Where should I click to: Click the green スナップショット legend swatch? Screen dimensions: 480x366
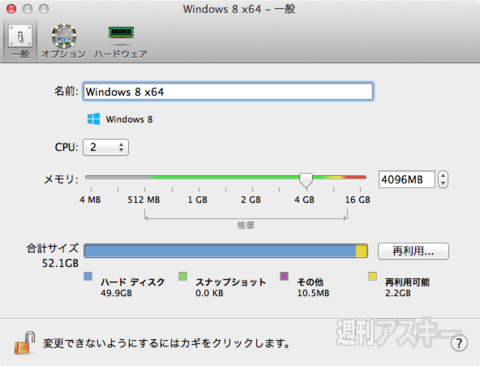pyautogui.click(x=183, y=276)
